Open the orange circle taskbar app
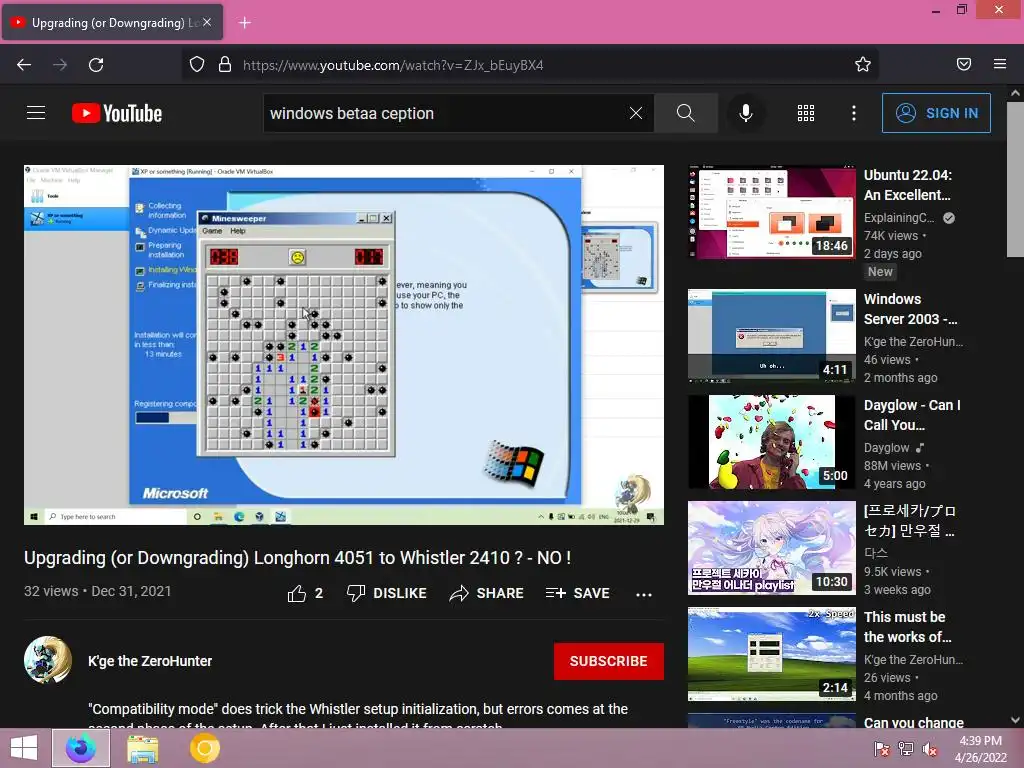1024x768 pixels. tap(204, 748)
